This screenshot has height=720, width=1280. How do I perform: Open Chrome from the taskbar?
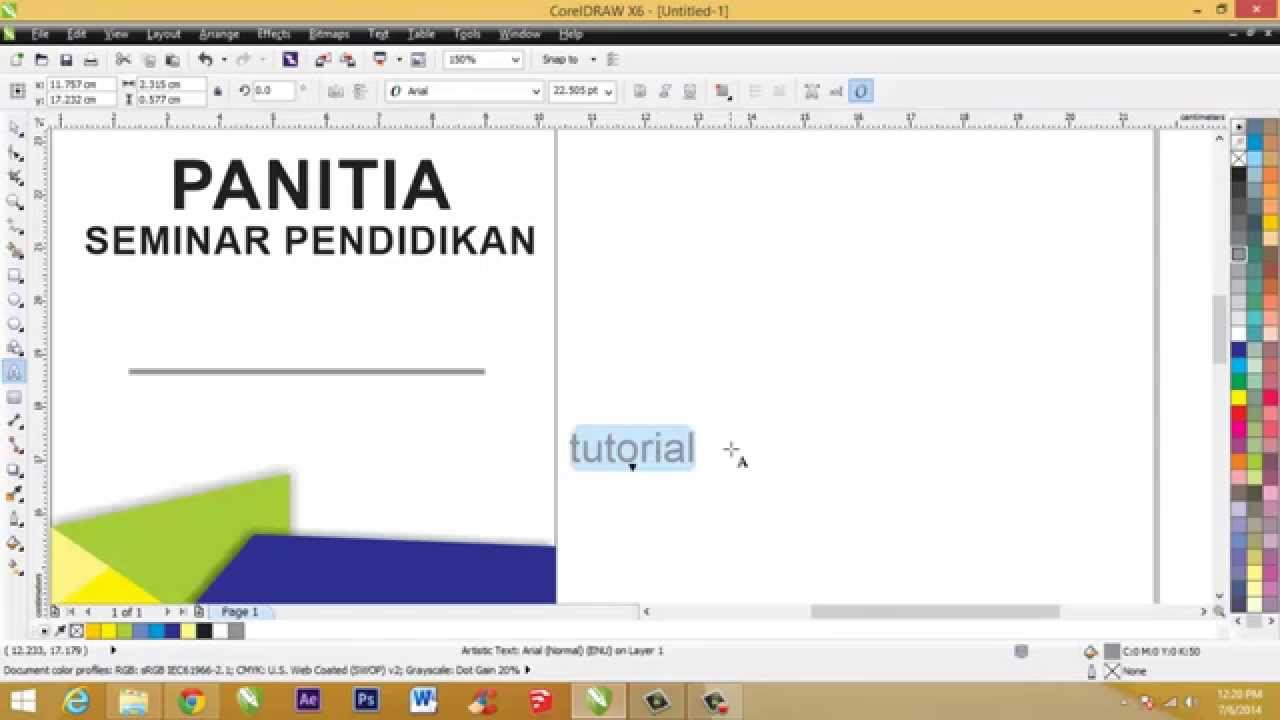click(x=192, y=701)
